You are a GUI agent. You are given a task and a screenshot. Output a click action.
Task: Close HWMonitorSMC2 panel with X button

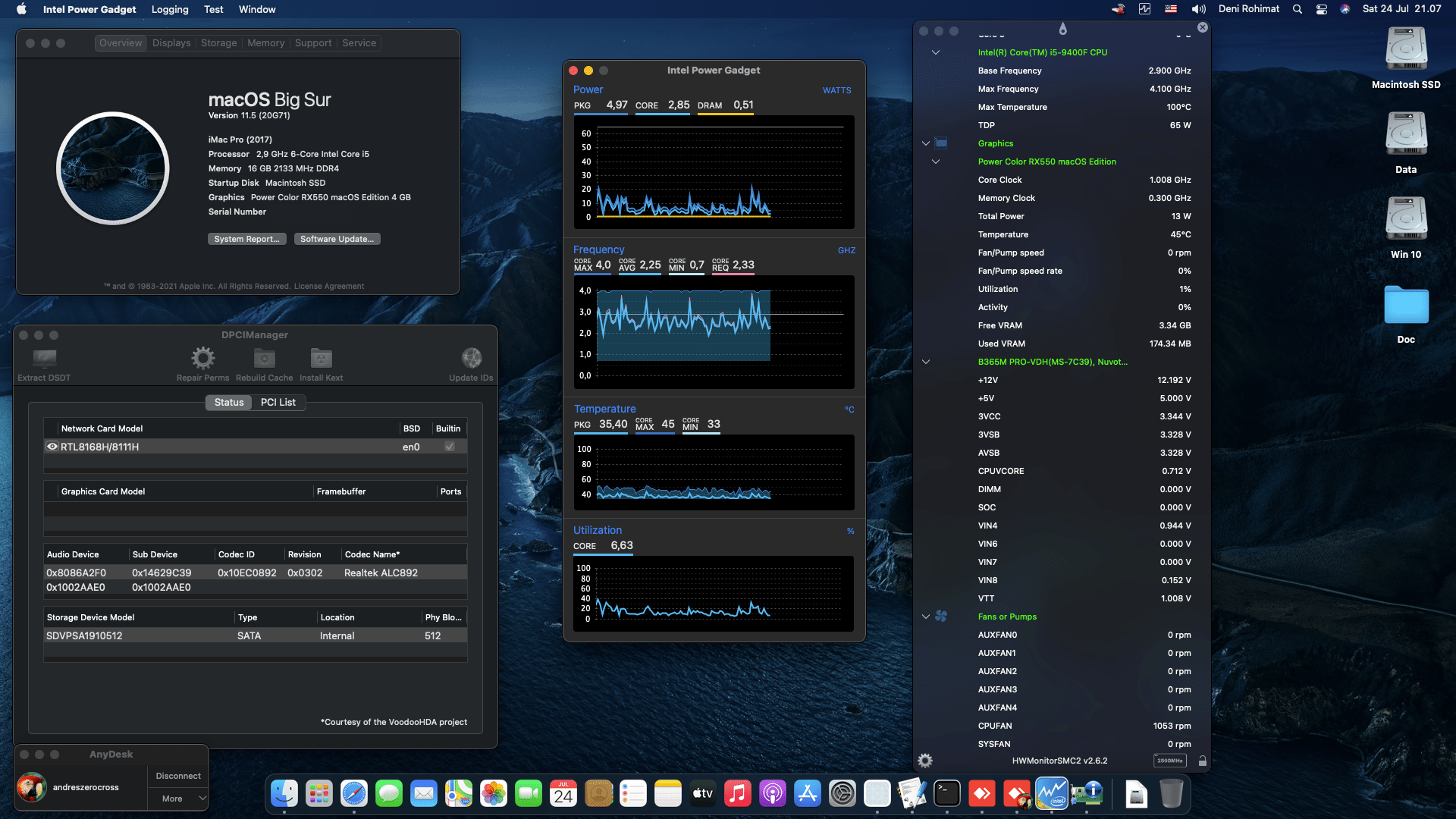(x=1203, y=27)
